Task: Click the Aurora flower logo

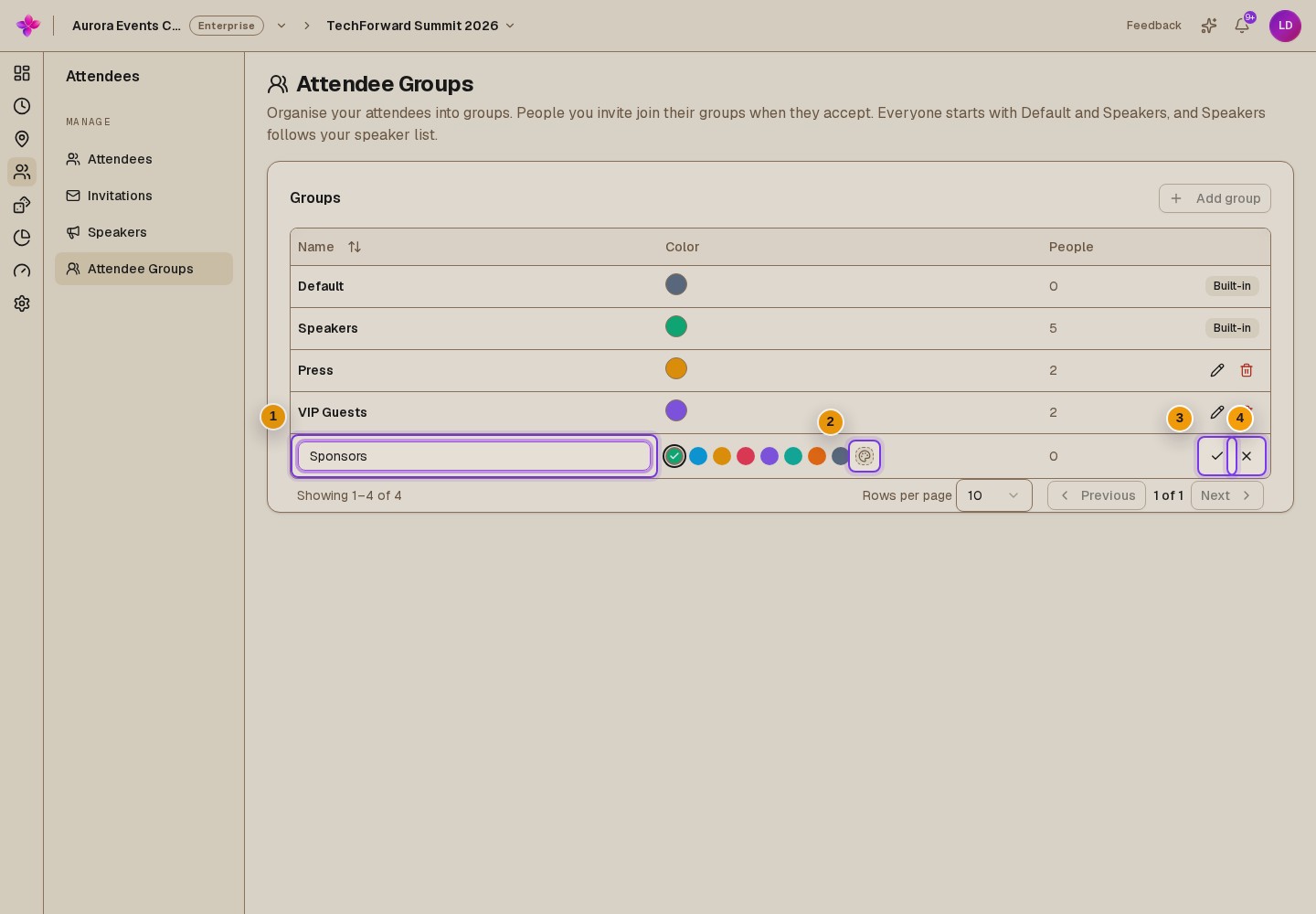Action: point(28,26)
